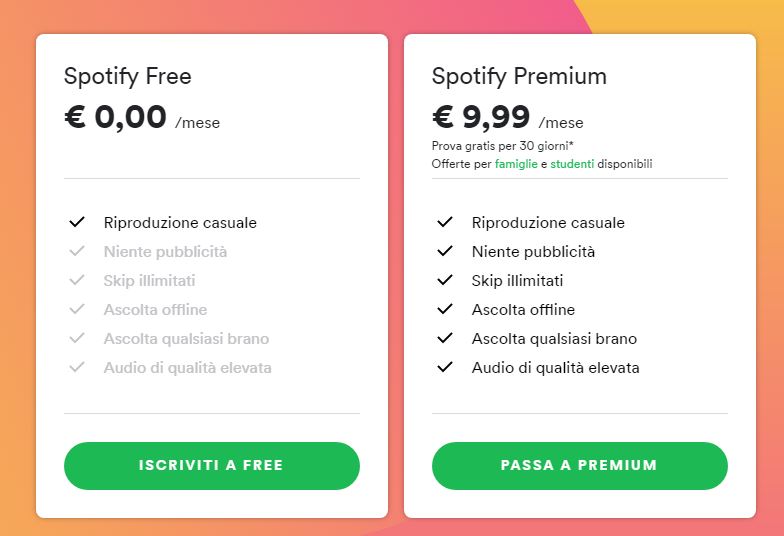The image size is (784, 536).
Task: Click greyed checkmark beside Free Ascolta offline
Action: click(x=77, y=309)
